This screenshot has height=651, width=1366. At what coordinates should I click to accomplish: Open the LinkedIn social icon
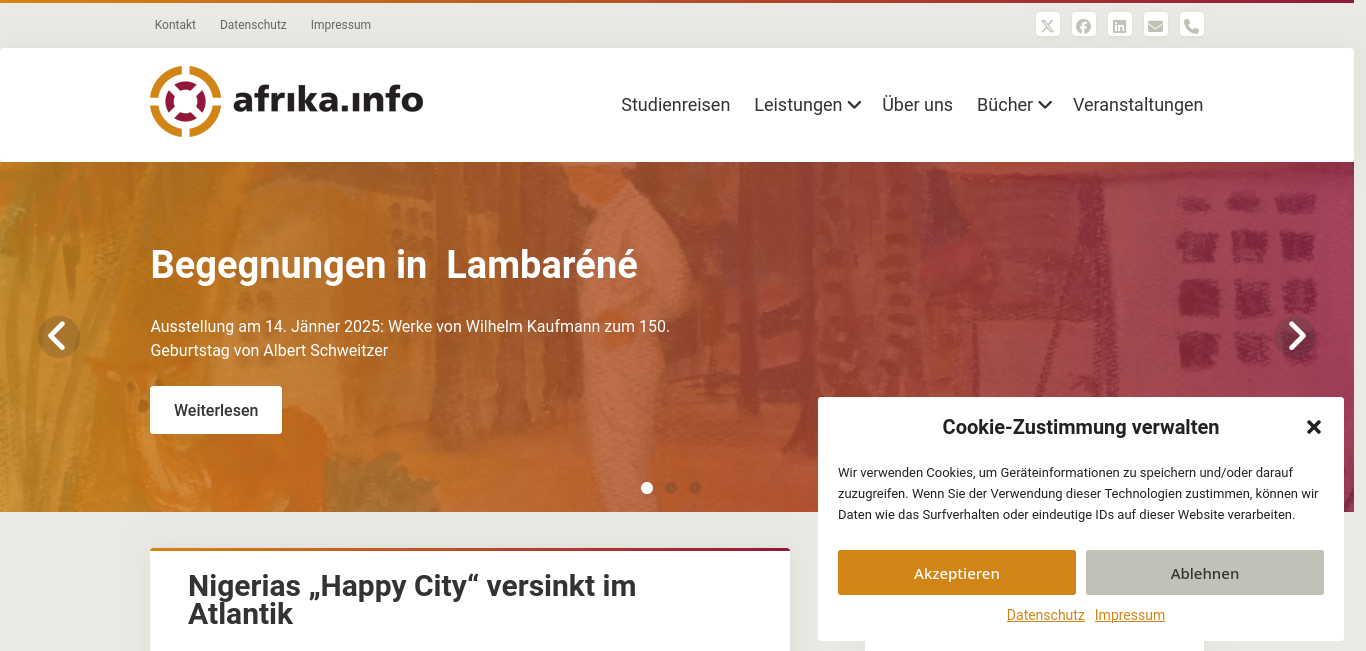click(x=1119, y=25)
